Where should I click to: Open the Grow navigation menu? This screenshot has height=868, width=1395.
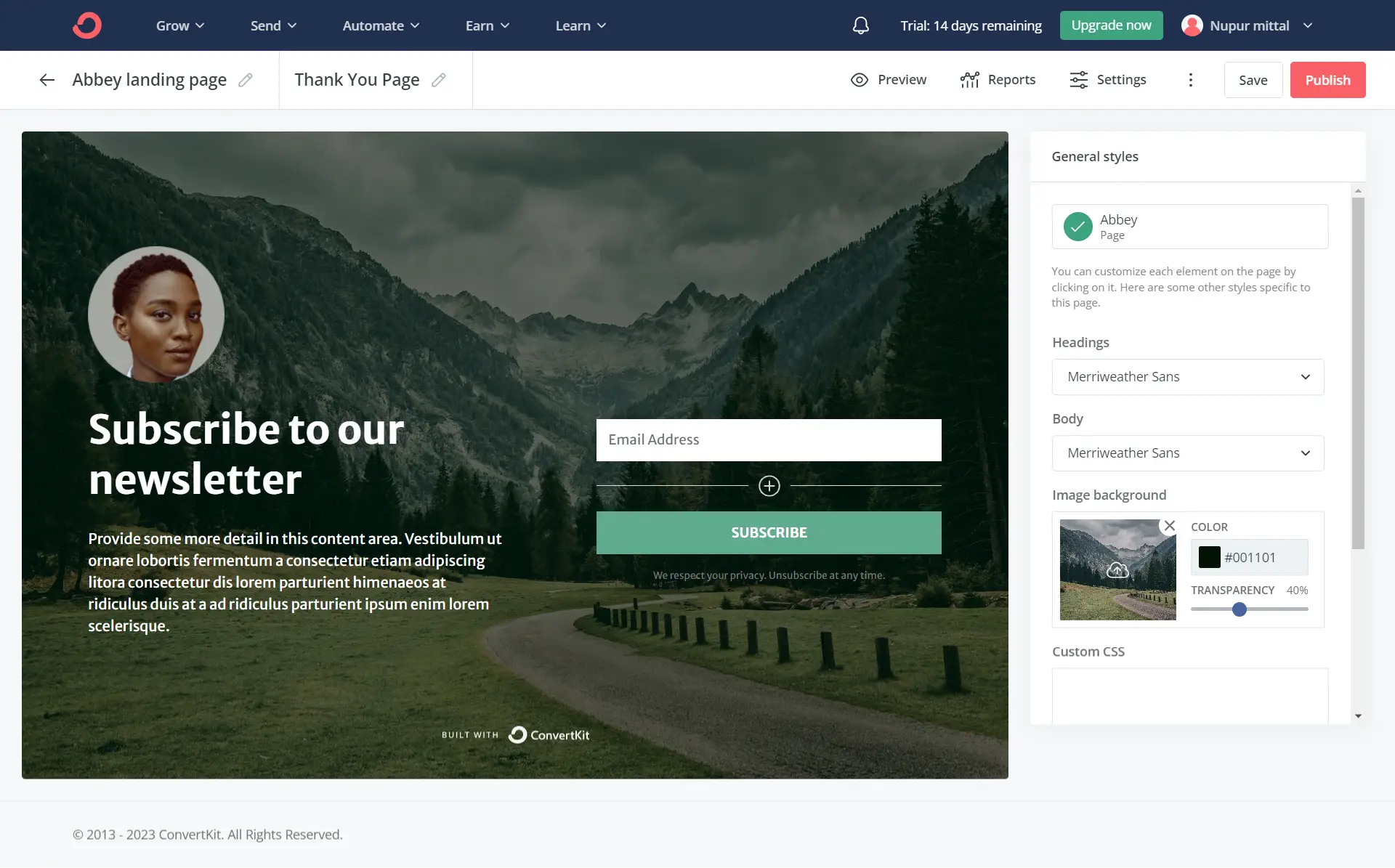[180, 25]
